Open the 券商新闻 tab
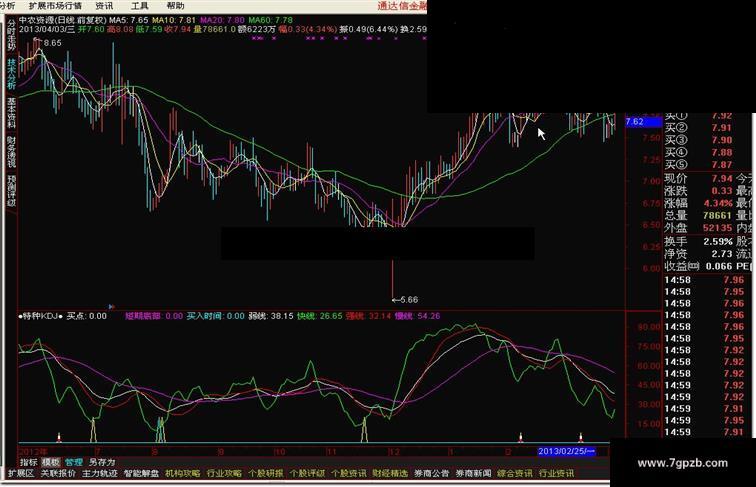This screenshot has width=756, height=487. click(473, 473)
